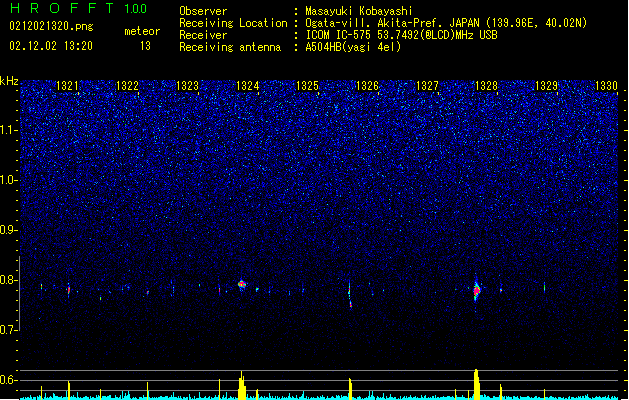Click the 1324 time marker
Image resolution: width=629 pixels, height=400 pixels.
tap(248, 86)
